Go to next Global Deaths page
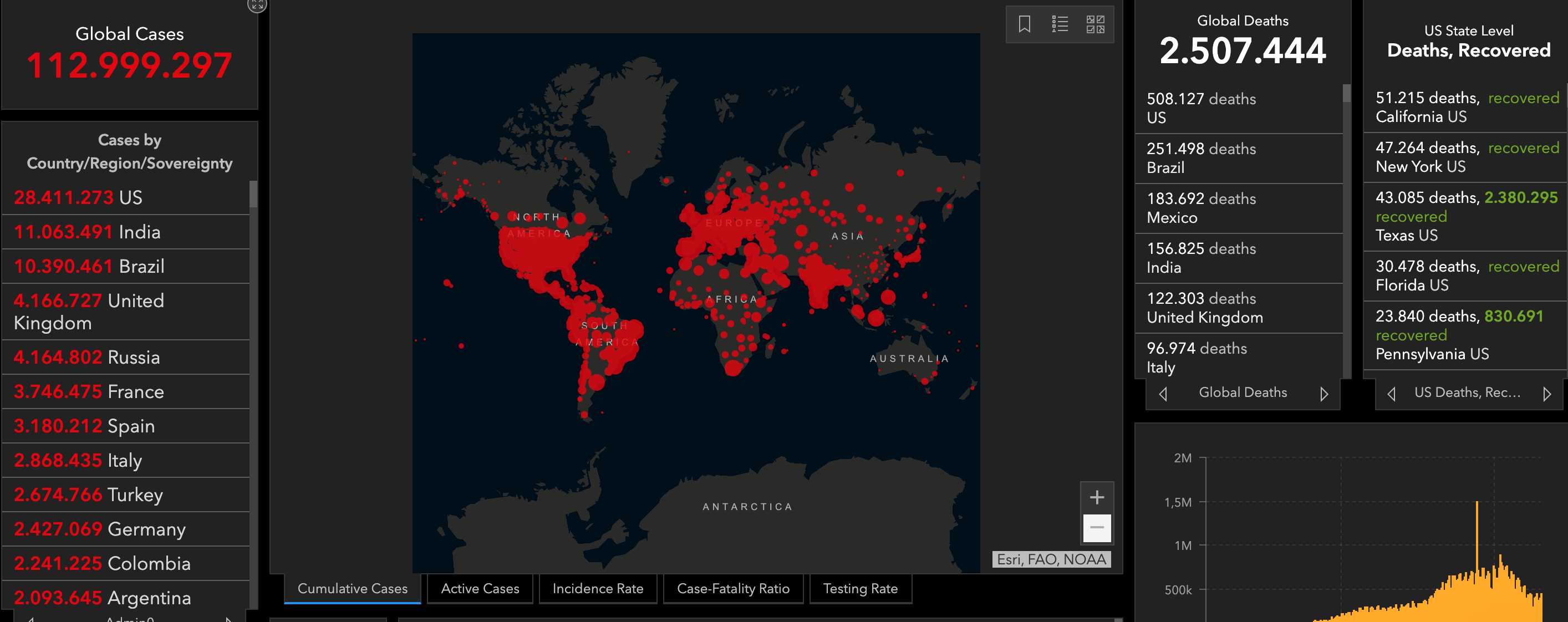Viewport: 1568px width, 622px height. click(1323, 394)
